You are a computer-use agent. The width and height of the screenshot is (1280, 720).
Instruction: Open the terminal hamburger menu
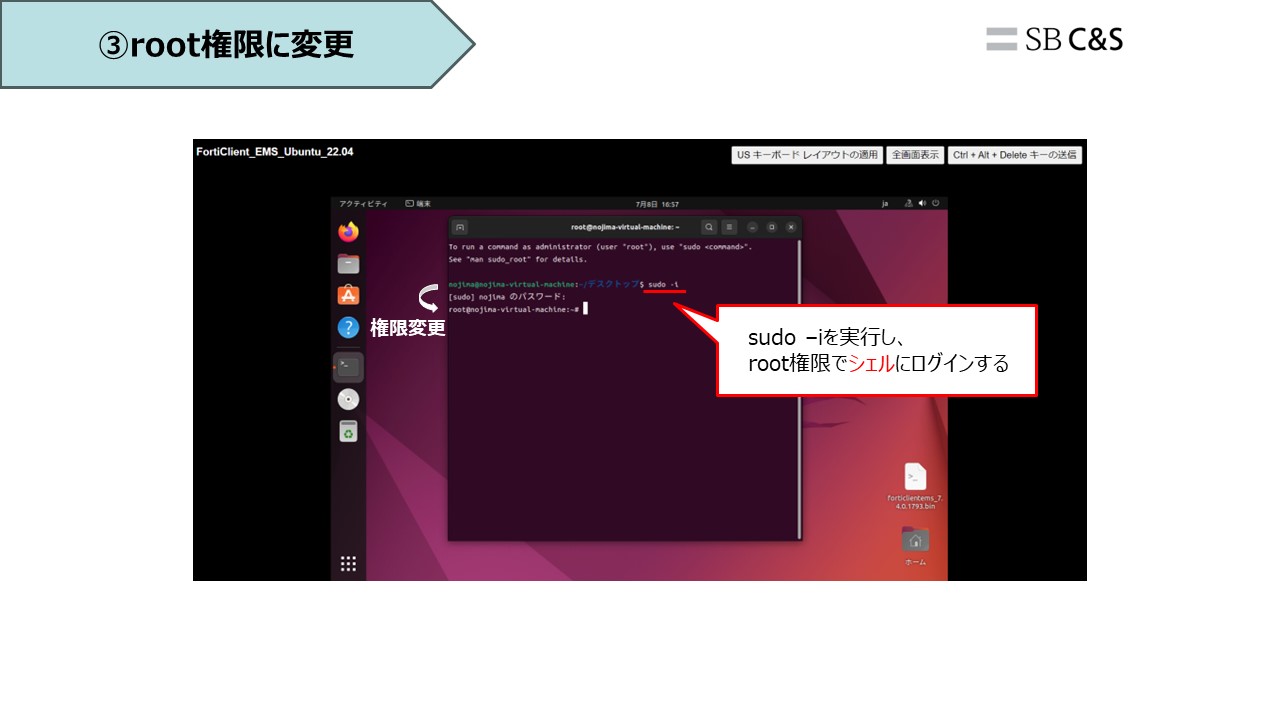729,227
